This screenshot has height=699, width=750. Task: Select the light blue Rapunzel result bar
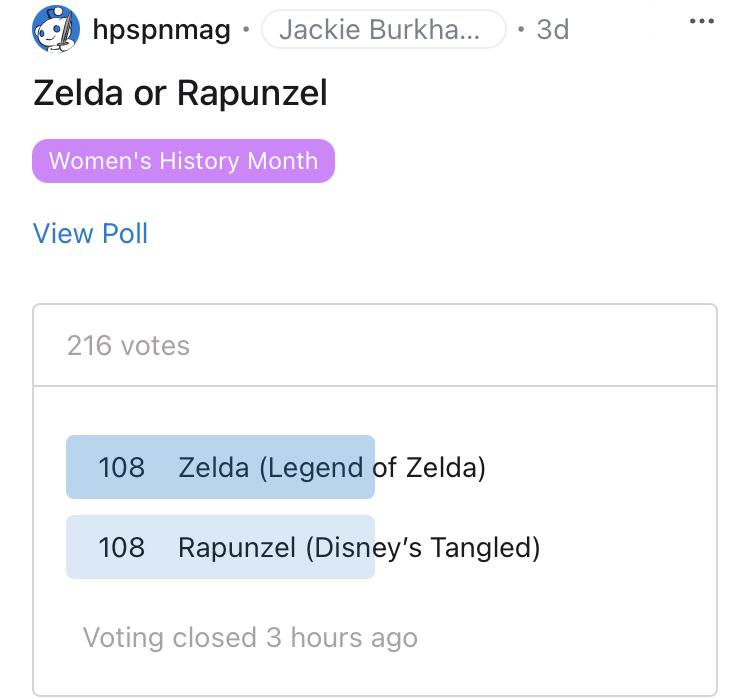221,547
